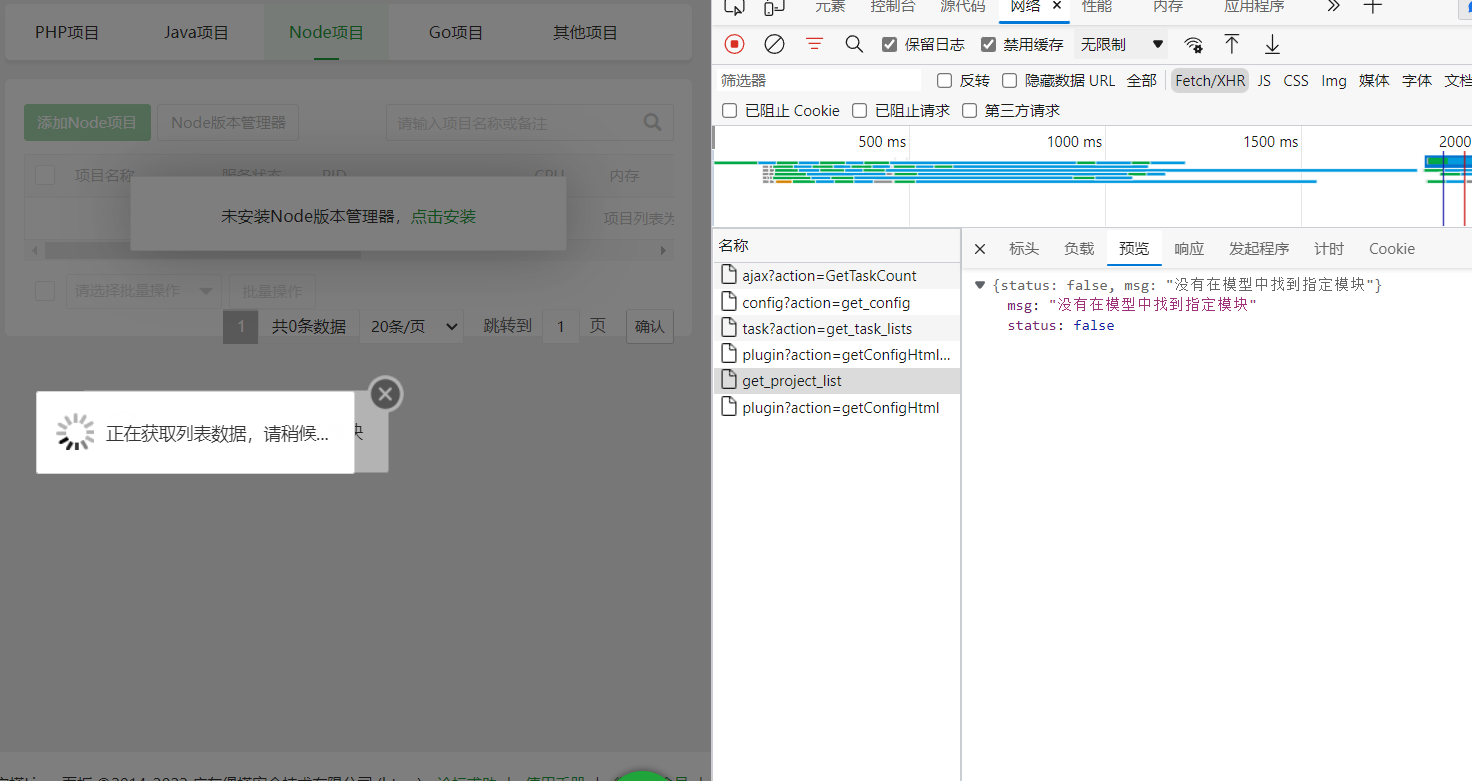Switch to 其他项目 tab
Screen dimensions: 1472x781
point(585,32)
